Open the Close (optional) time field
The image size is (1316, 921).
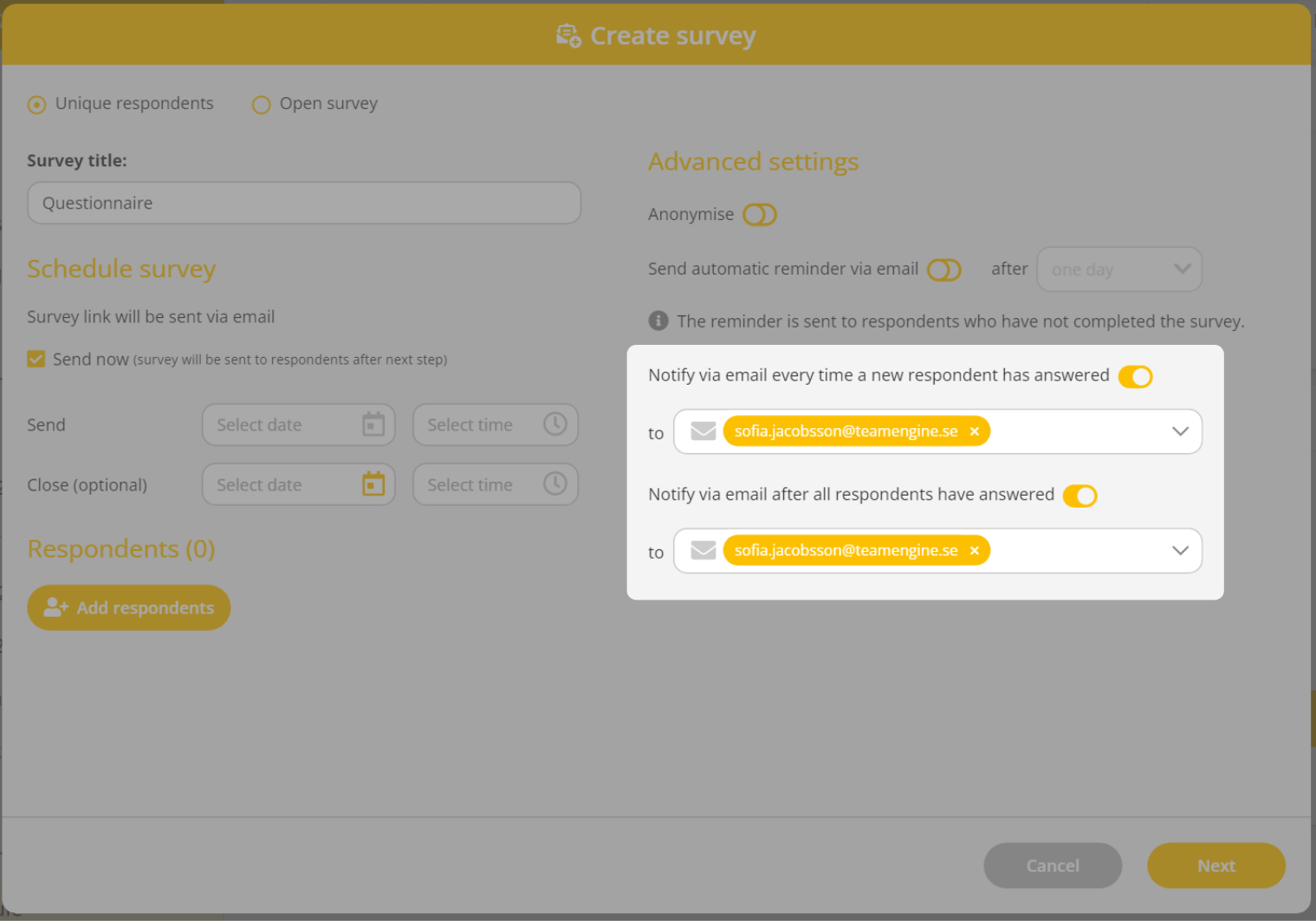[x=496, y=484]
